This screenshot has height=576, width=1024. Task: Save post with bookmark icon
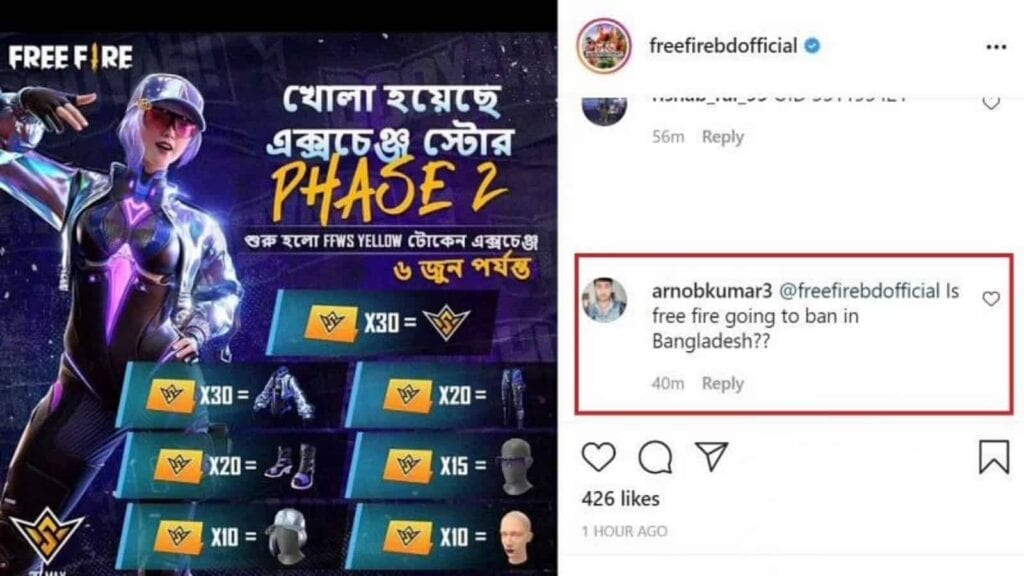click(x=994, y=456)
